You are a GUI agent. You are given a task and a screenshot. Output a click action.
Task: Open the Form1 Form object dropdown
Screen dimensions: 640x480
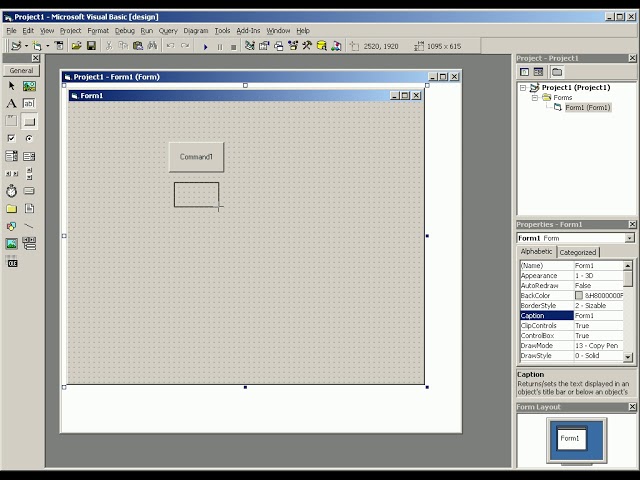pos(630,238)
